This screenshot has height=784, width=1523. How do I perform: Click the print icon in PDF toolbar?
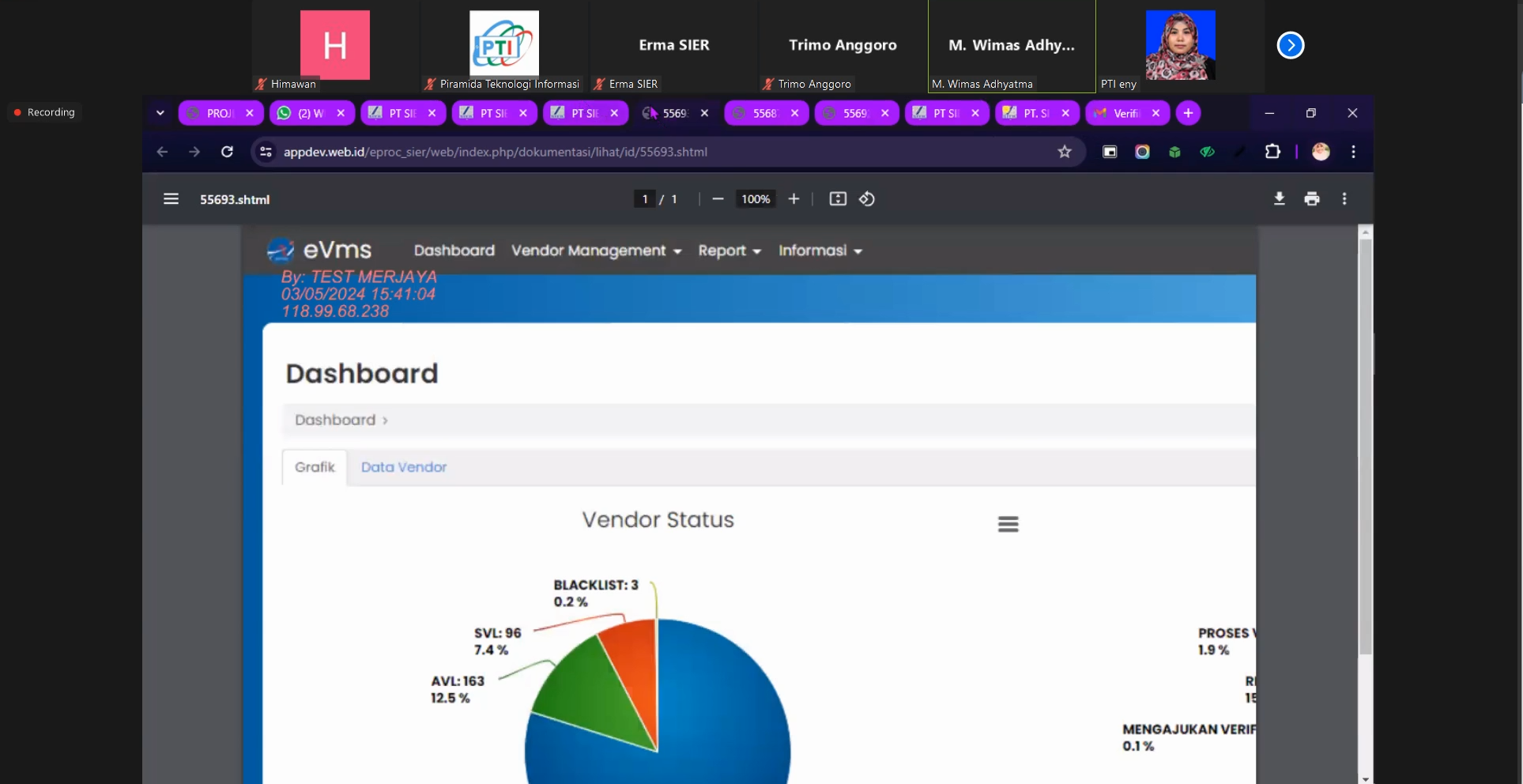click(1312, 199)
